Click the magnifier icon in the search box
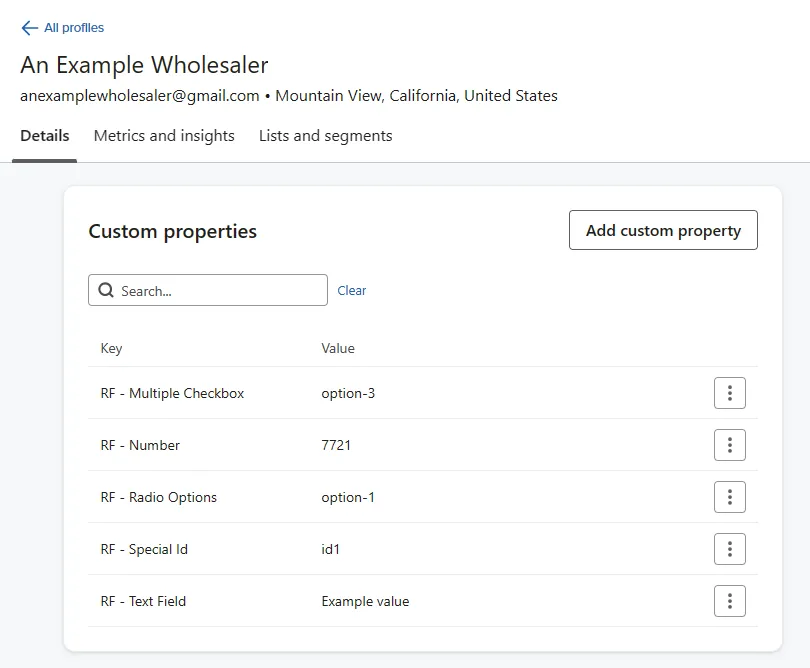This screenshot has height=668, width=810. 106,290
